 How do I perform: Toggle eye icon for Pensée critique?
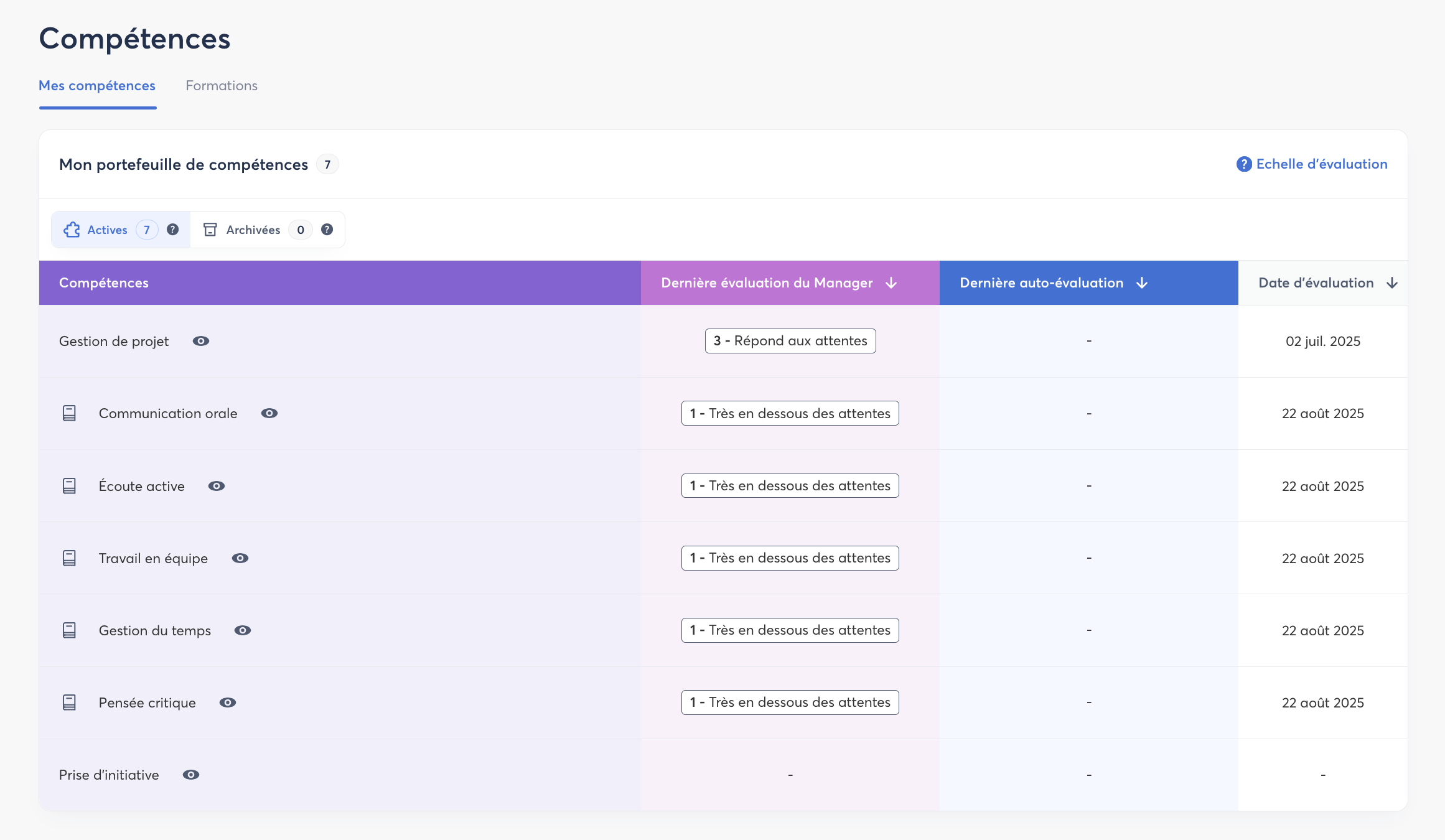pos(228,702)
